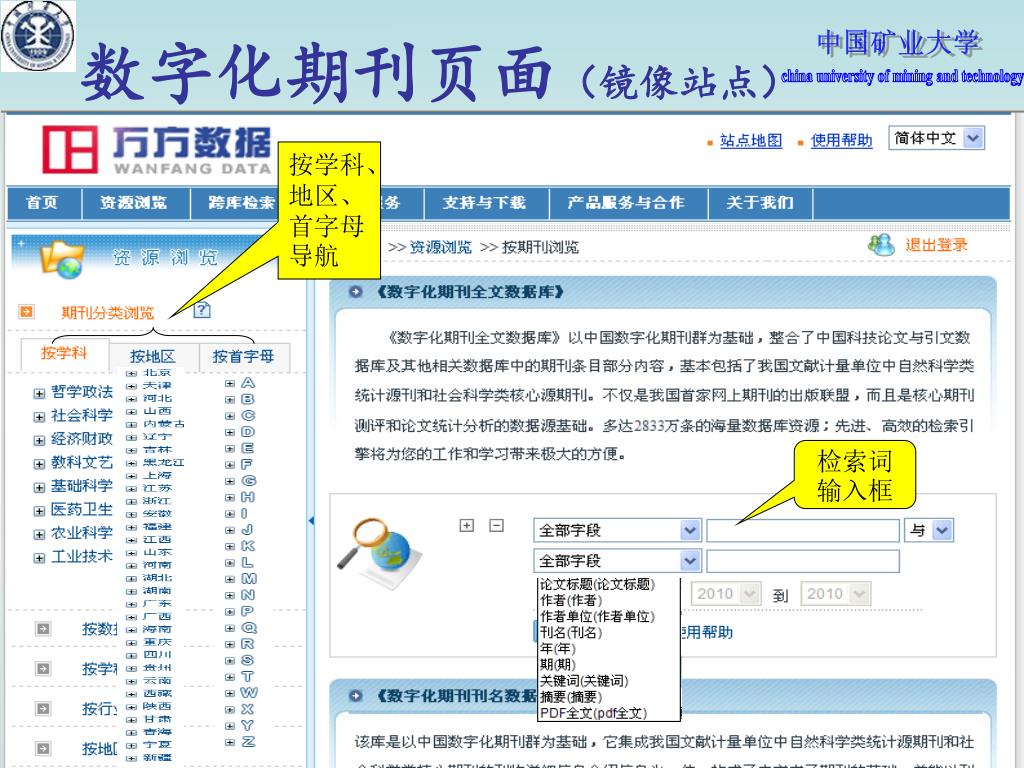Remove a search row with minus icon
Image resolution: width=1024 pixels, height=768 pixels.
point(496,525)
